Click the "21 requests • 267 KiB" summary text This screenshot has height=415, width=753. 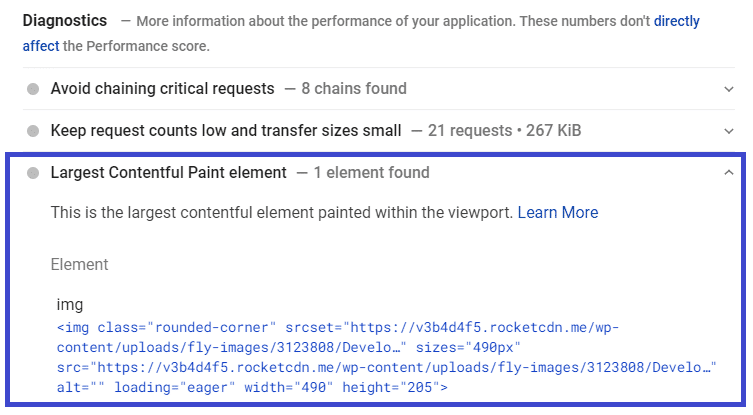click(504, 131)
